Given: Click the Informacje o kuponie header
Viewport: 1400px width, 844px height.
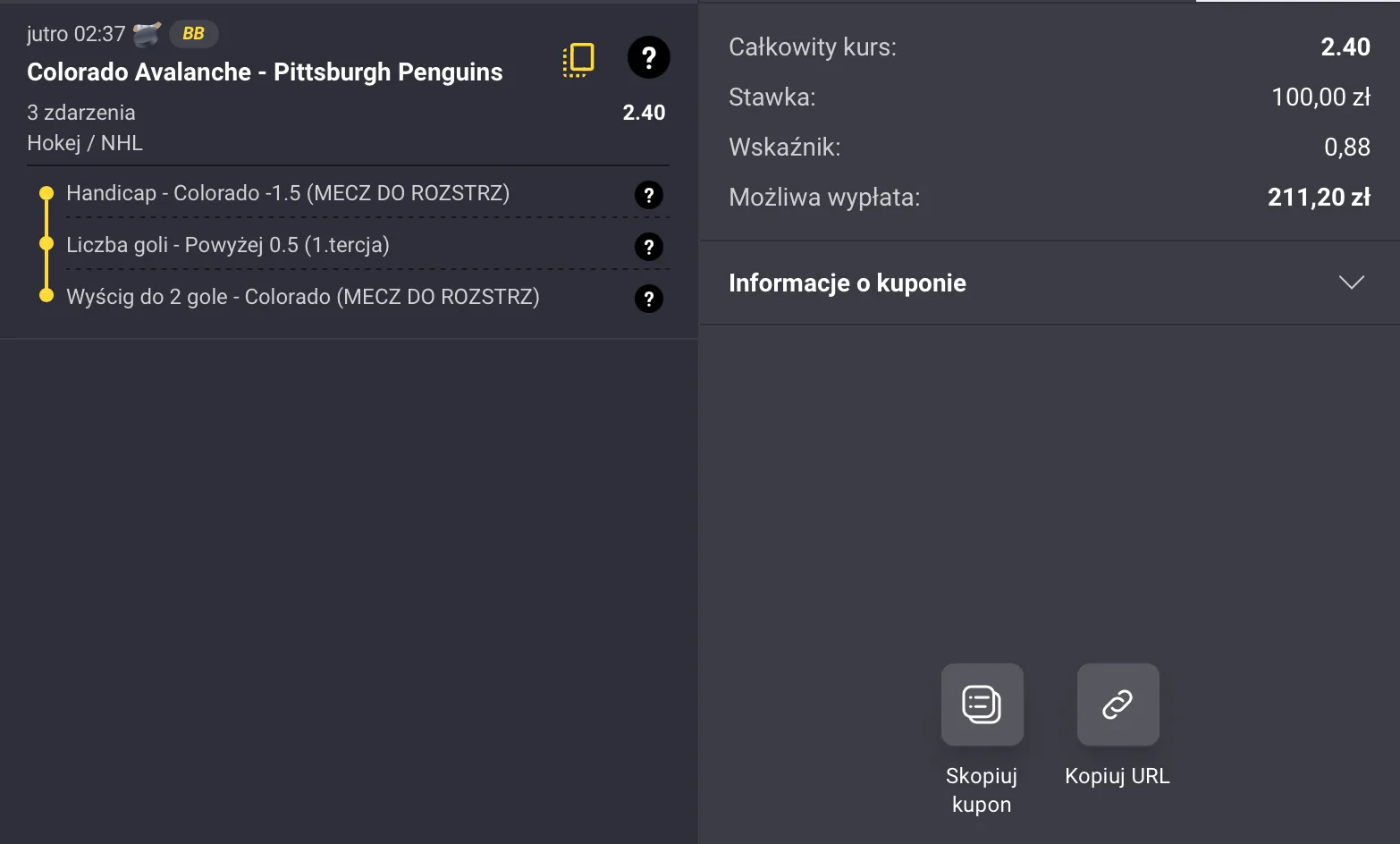Looking at the screenshot, I should point(847,283).
